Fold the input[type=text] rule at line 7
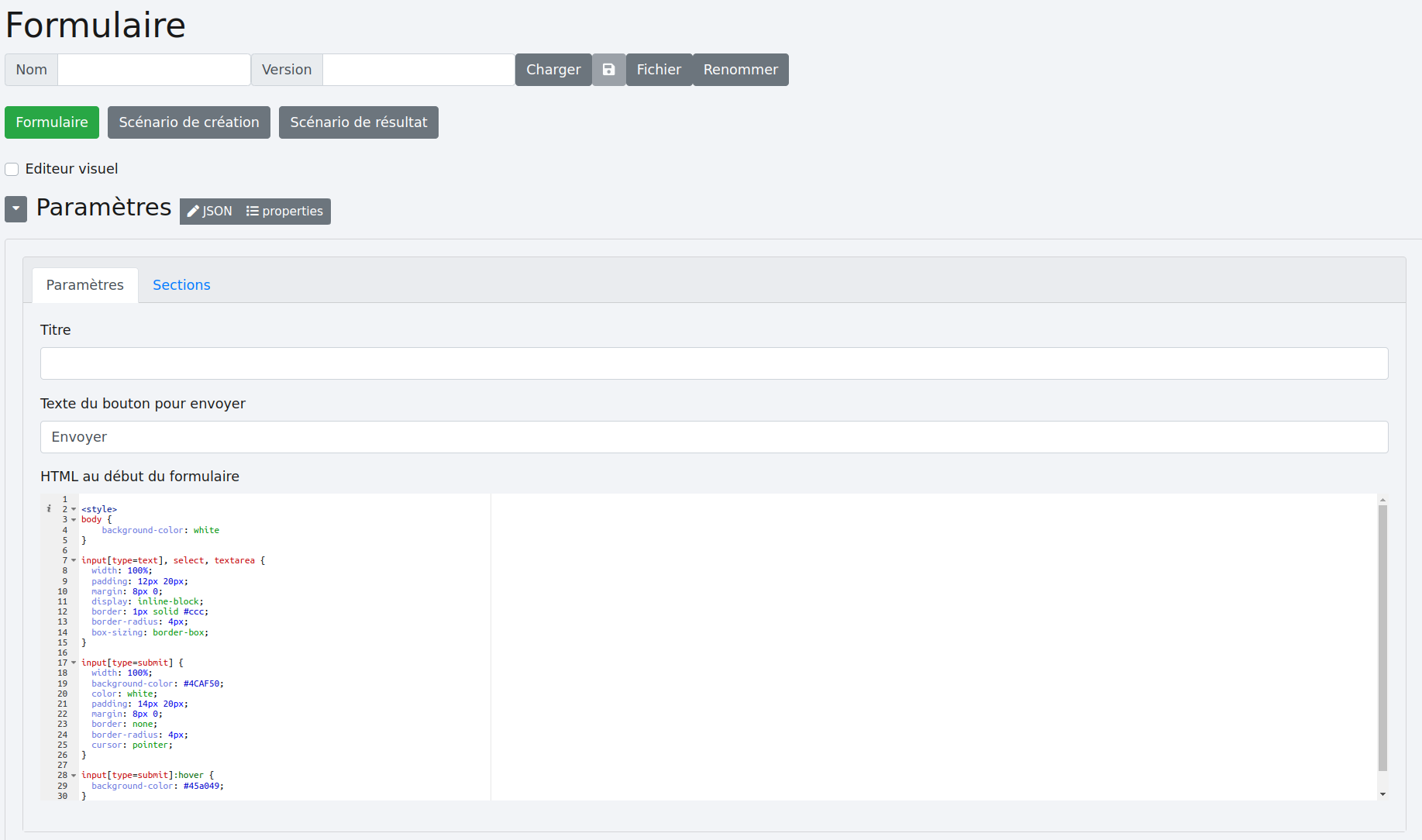The width and height of the screenshot is (1422, 840). [74, 560]
